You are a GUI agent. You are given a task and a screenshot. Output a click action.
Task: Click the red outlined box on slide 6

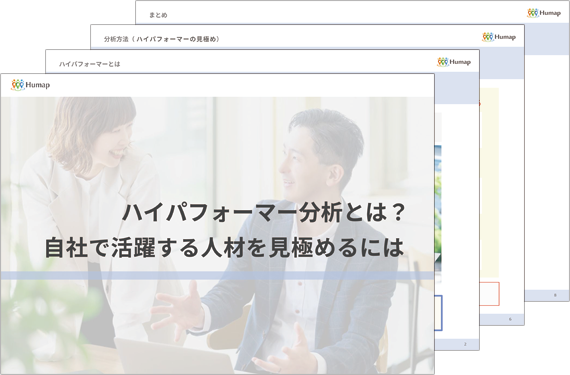[x=490, y=294]
